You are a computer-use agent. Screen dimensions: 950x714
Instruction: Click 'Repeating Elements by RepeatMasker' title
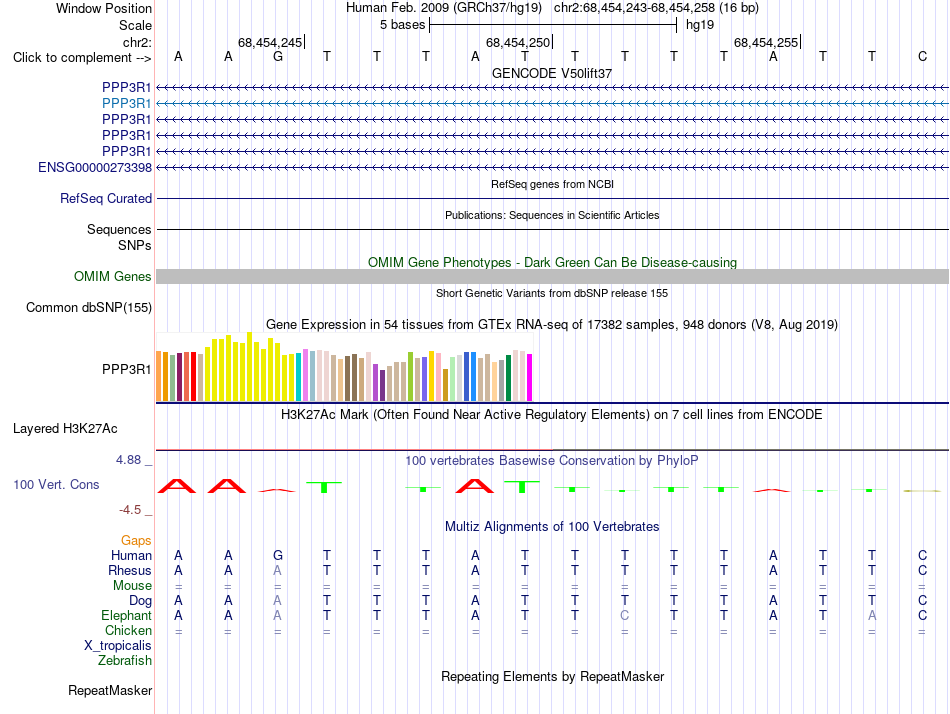(553, 676)
